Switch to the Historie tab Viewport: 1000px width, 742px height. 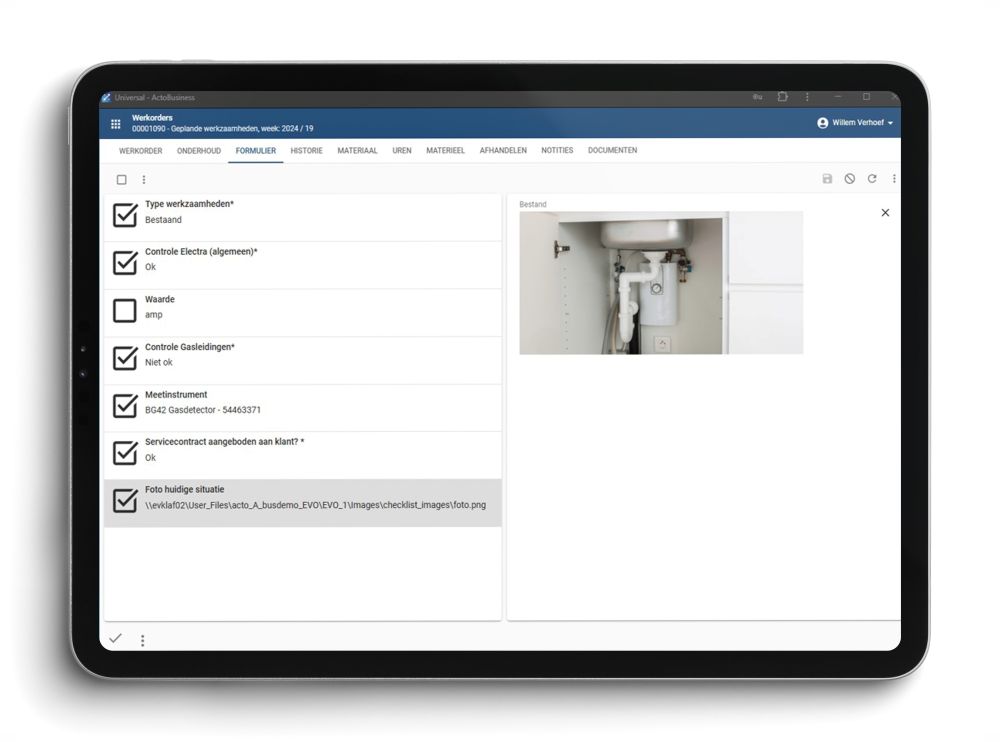click(306, 151)
